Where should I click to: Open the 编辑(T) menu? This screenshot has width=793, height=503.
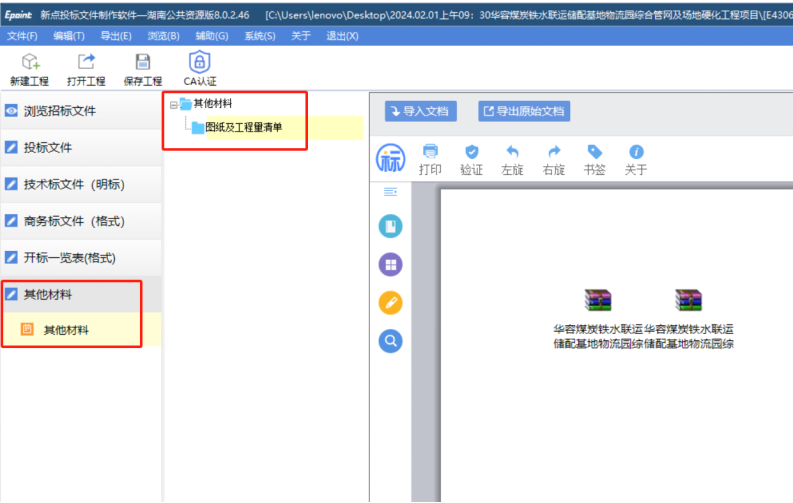click(69, 36)
